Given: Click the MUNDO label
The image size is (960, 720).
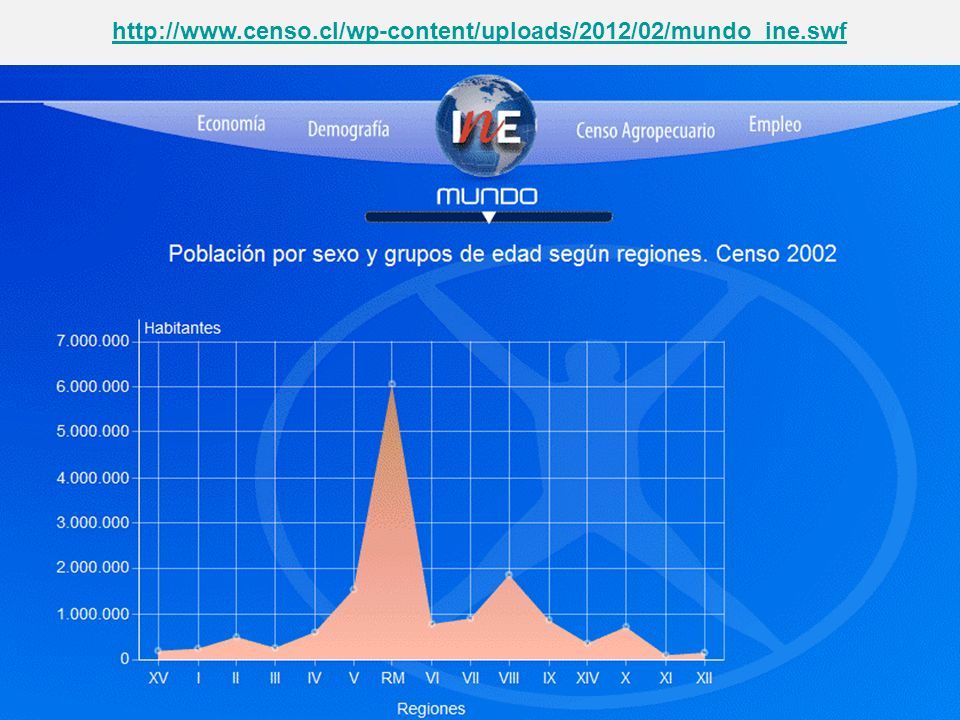Looking at the screenshot, I should (487, 197).
